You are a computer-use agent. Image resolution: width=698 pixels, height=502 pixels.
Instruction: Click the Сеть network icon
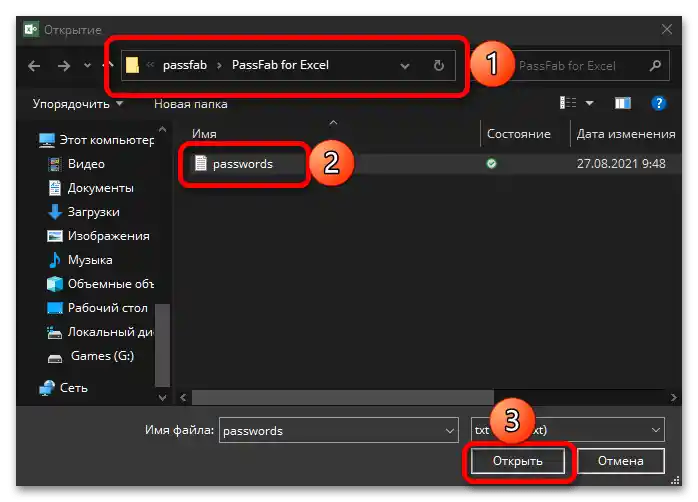(x=46, y=388)
